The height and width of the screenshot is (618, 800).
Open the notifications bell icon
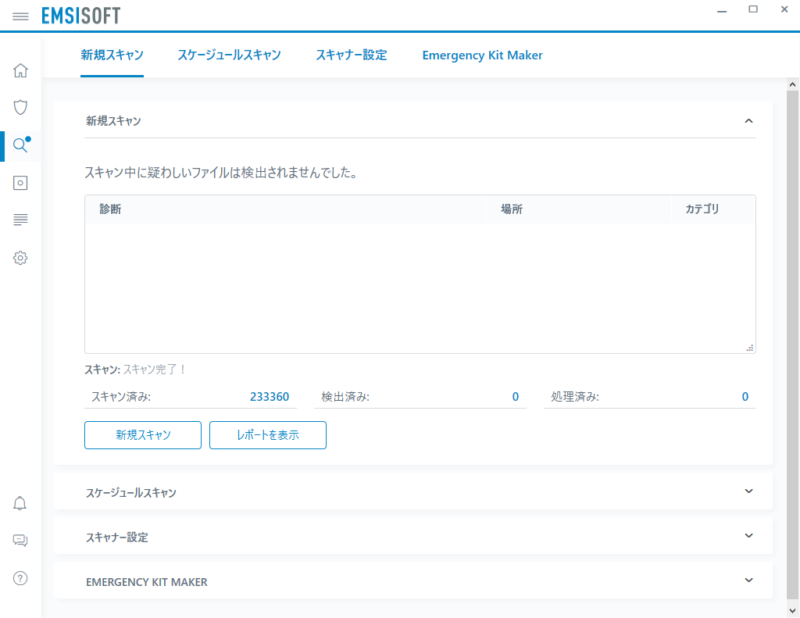tap(20, 503)
